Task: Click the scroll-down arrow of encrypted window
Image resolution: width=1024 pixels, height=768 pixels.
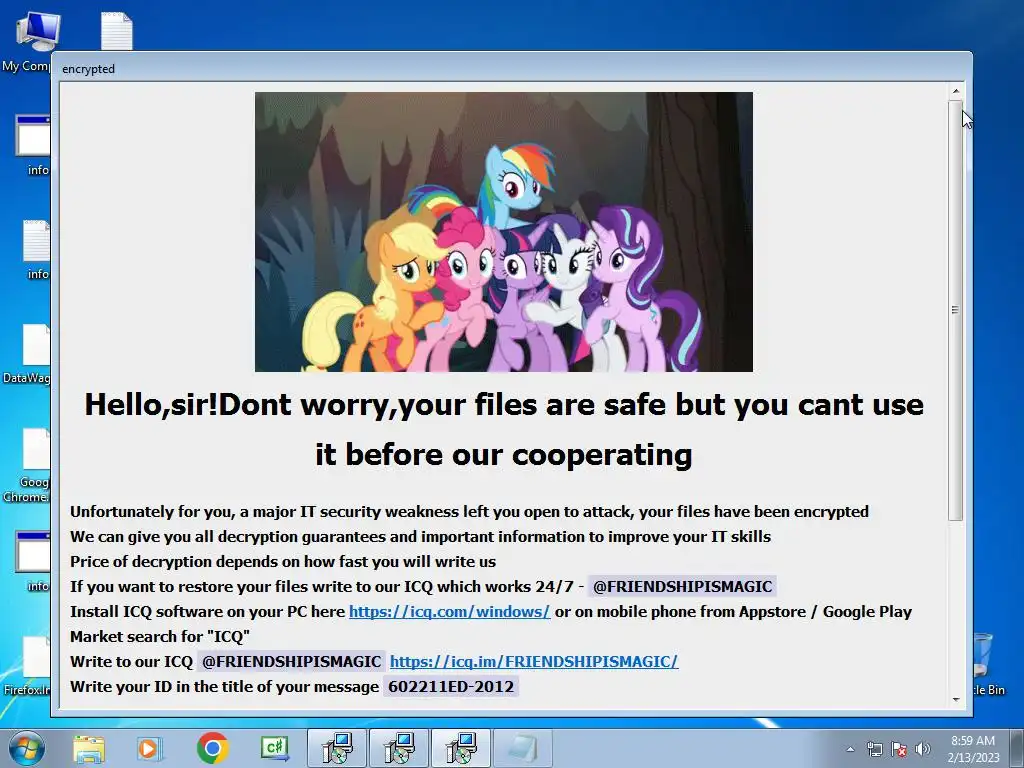Action: (x=955, y=699)
